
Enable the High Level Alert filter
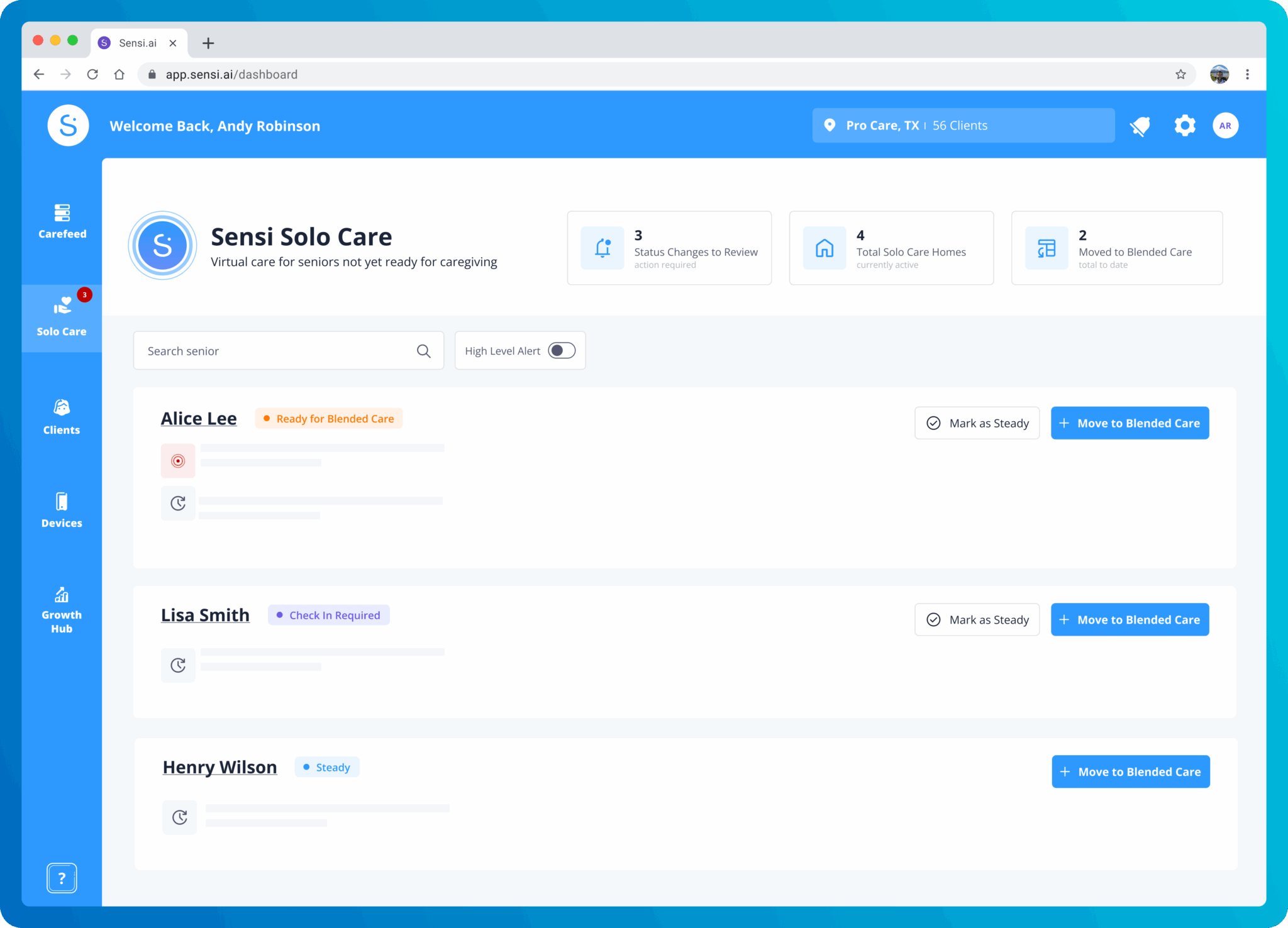(x=562, y=350)
